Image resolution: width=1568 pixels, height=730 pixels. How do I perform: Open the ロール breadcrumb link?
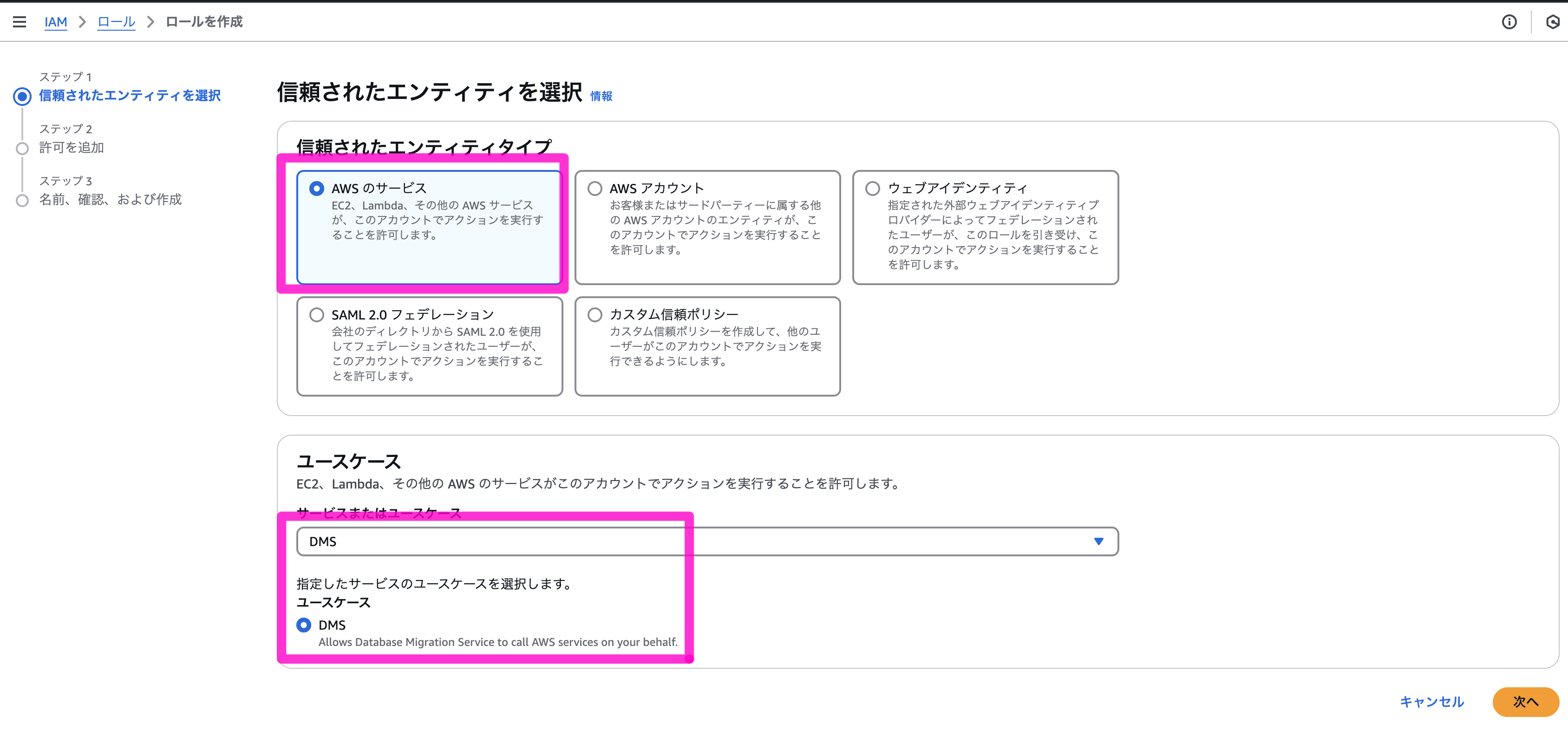[116, 22]
